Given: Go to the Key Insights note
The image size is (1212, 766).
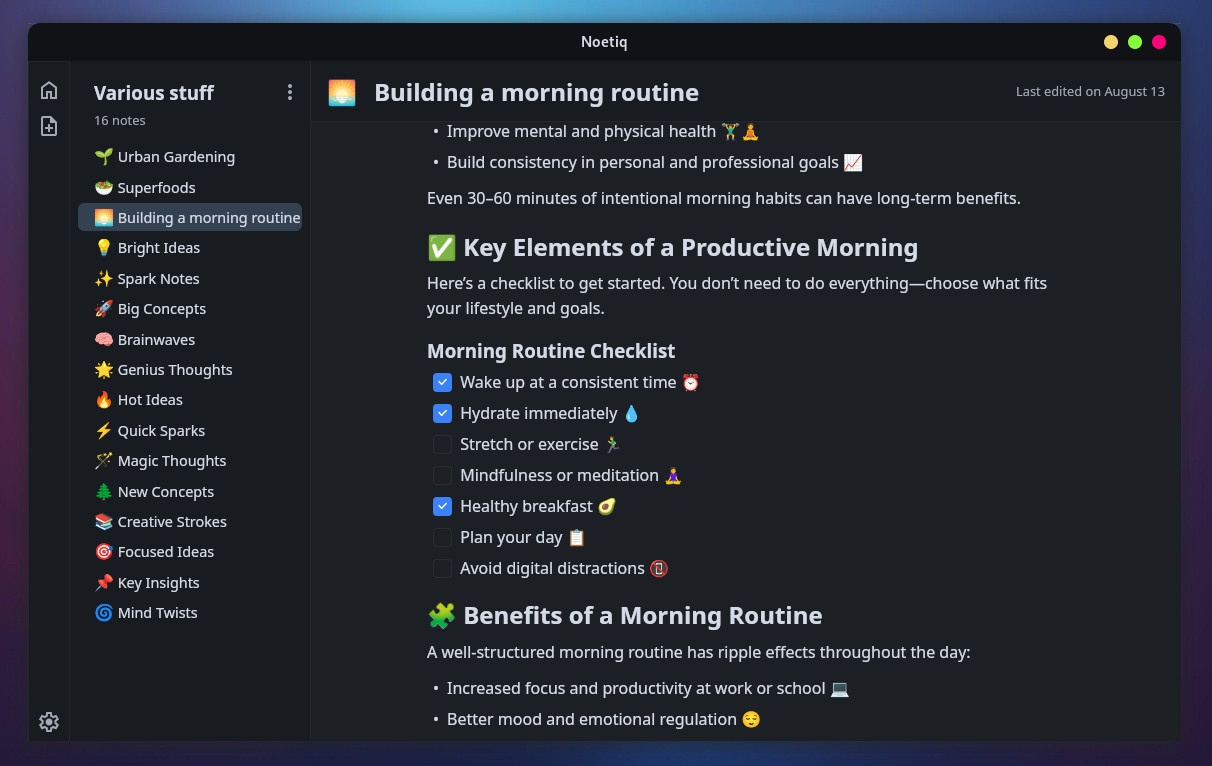Looking at the screenshot, I should coord(158,583).
